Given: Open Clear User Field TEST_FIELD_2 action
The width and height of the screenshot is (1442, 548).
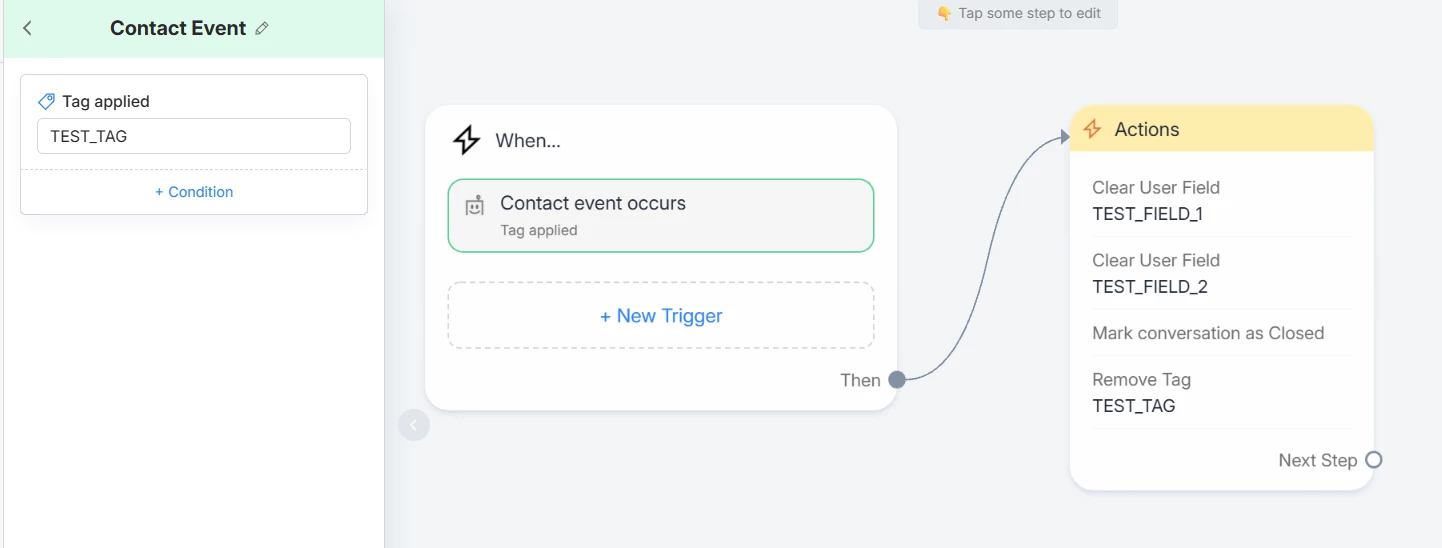Looking at the screenshot, I should 1221,273.
